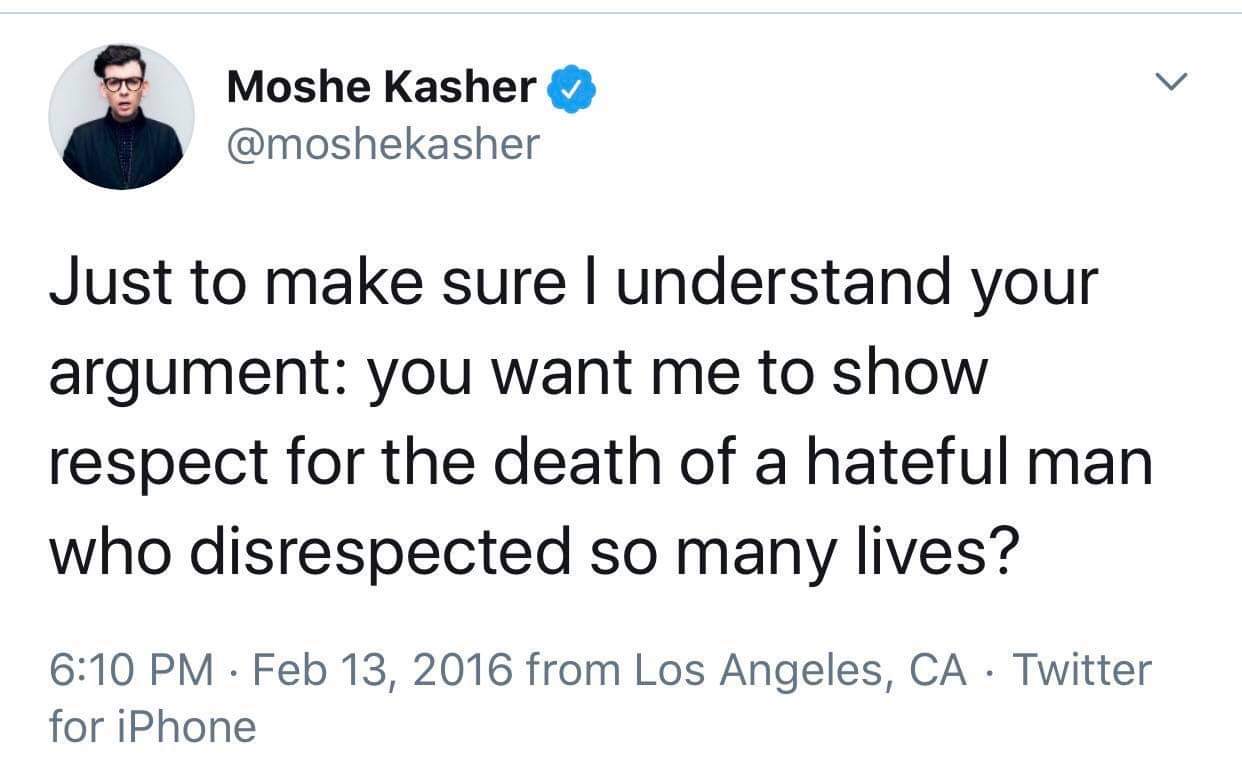Click "for iPhone" on the last line
This screenshot has width=1242, height=772.
click(x=152, y=725)
